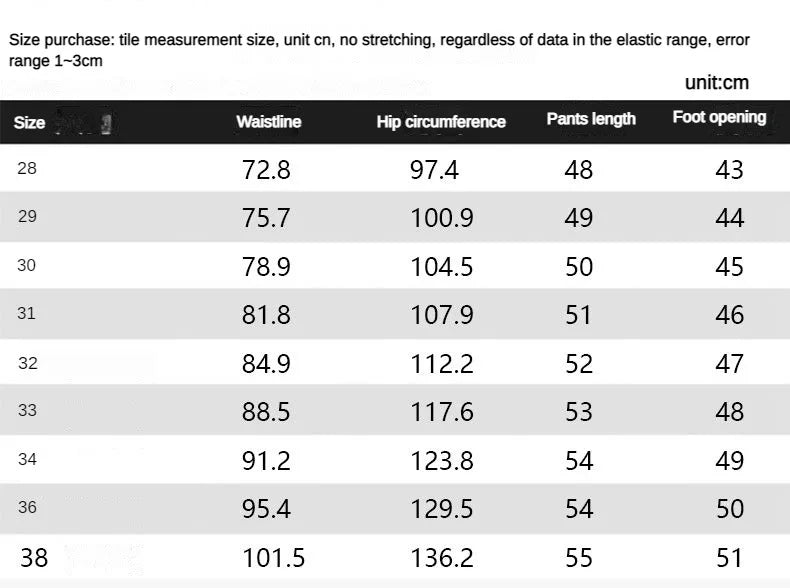This screenshot has height=588, width=790.
Task: Click the Hip circumference column header
Action: [441, 122]
